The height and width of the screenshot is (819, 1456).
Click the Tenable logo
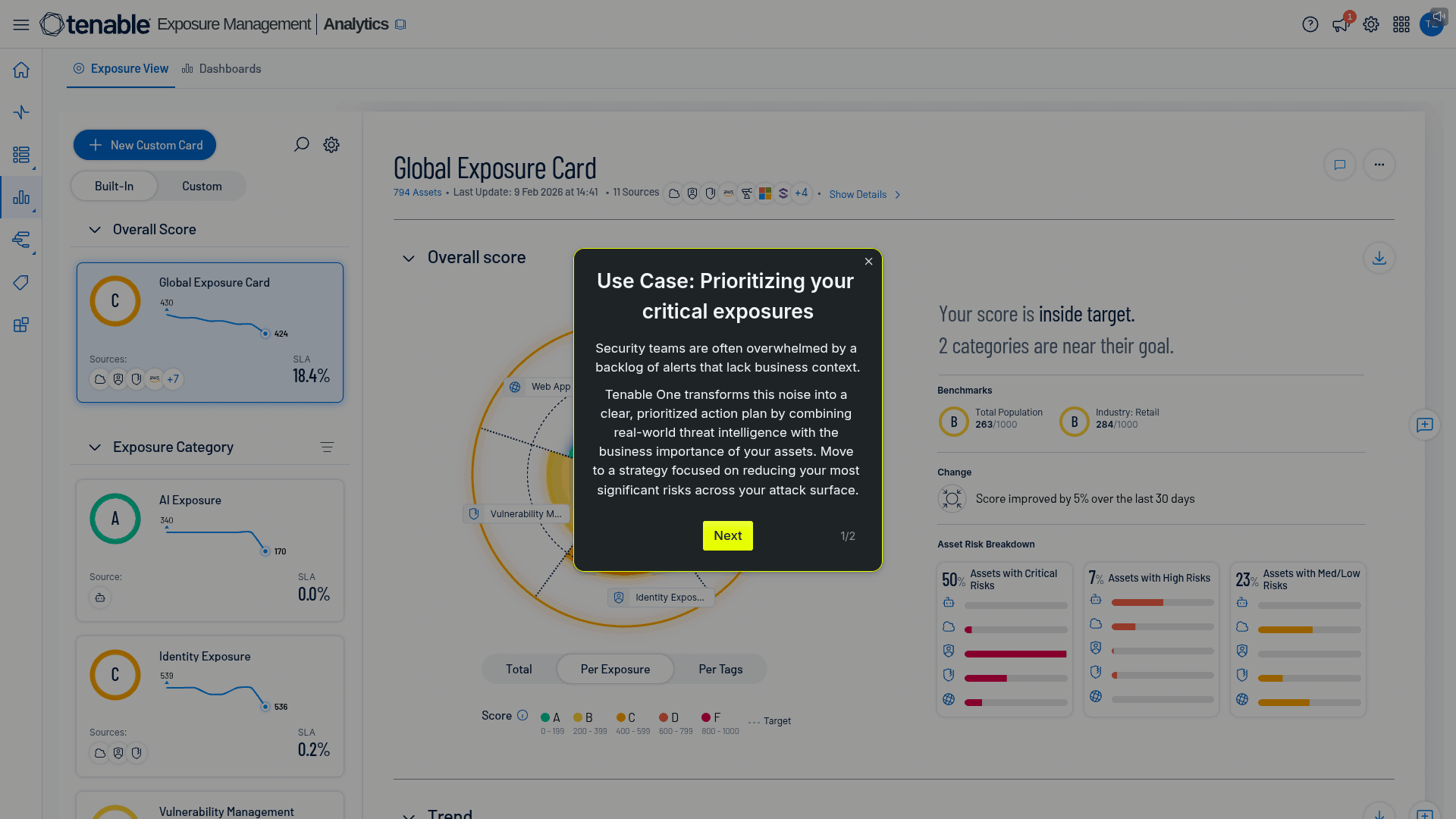(x=95, y=24)
